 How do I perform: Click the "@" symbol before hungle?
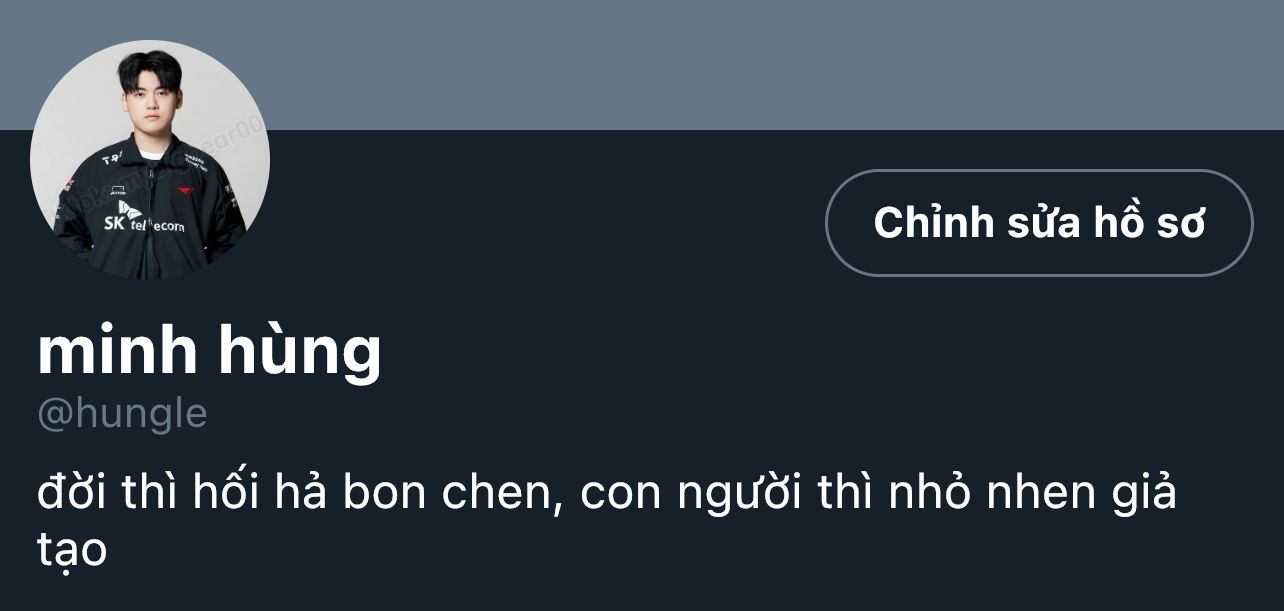(55, 415)
